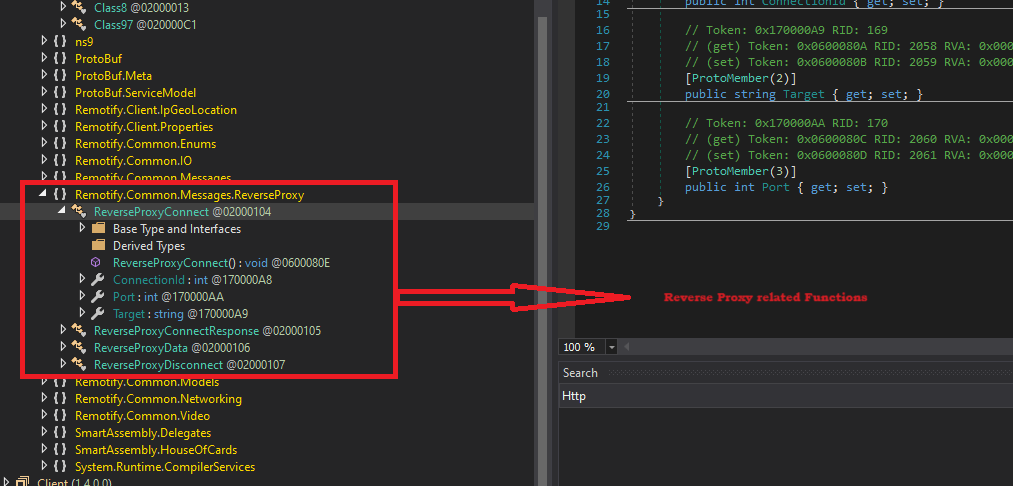Click ReverseProxyDisconnect class icon
This screenshot has height=486, width=1013.
[79, 364]
